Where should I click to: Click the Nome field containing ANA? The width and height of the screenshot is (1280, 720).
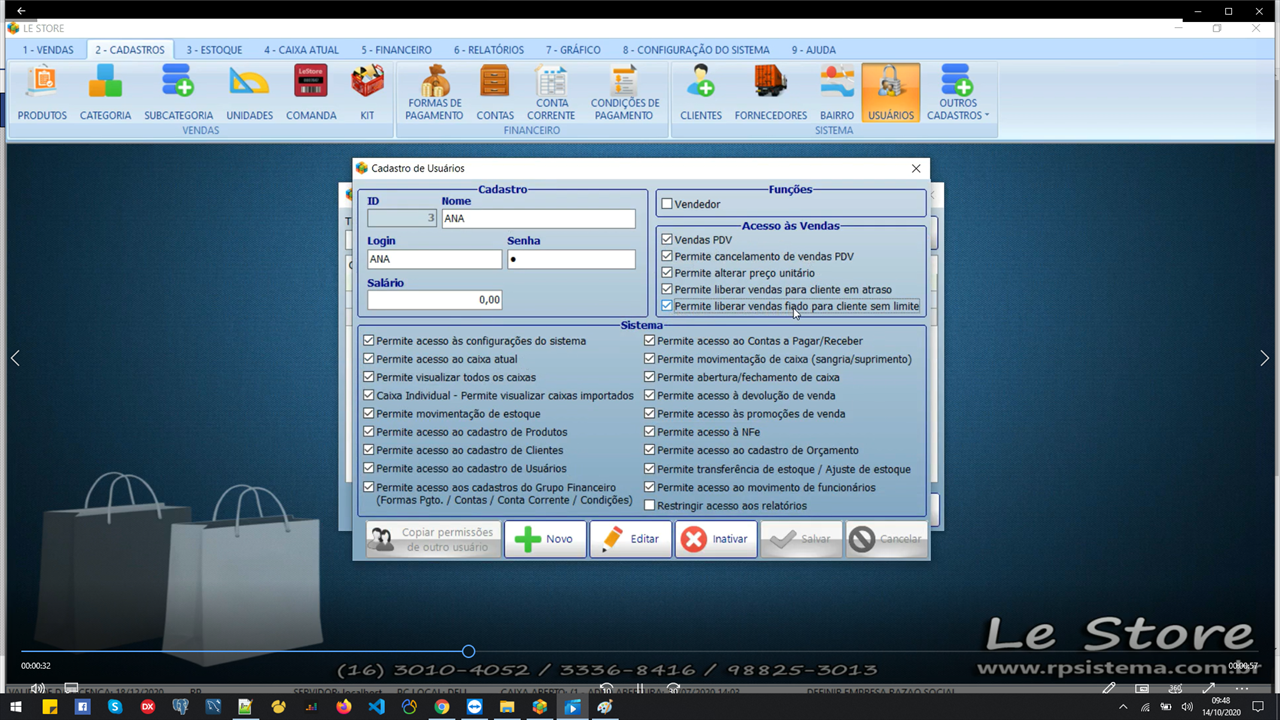click(538, 218)
